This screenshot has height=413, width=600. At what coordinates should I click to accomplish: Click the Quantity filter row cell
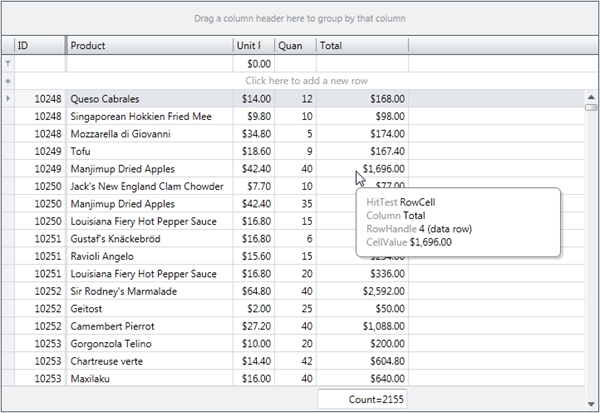click(295, 64)
